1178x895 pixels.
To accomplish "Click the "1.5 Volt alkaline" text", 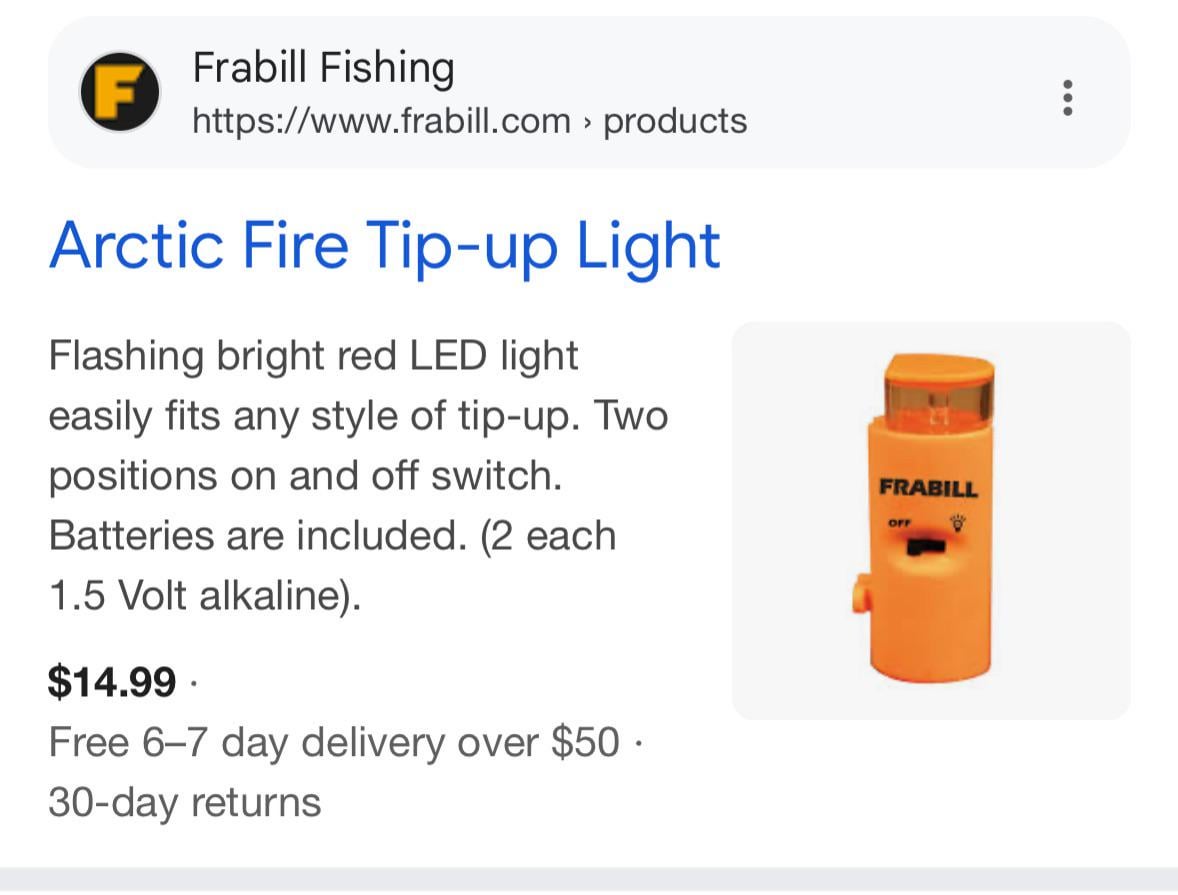I will coord(204,596).
